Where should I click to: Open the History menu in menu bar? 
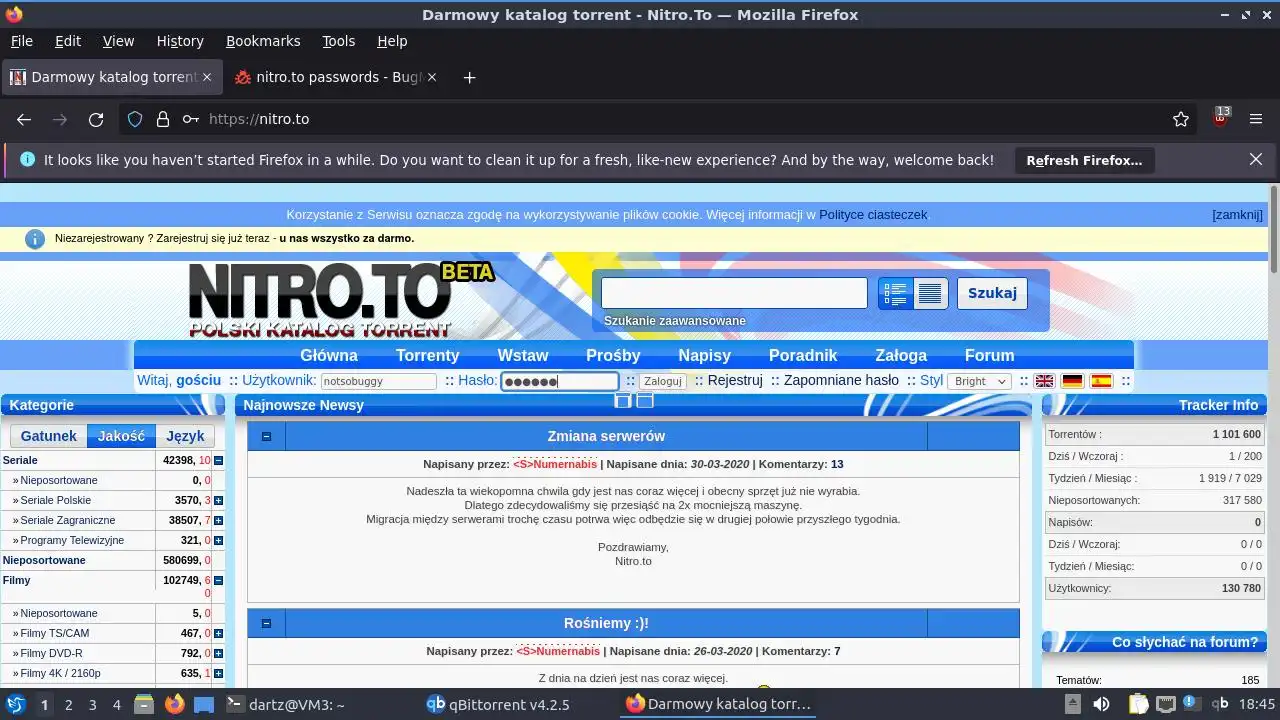coord(180,41)
